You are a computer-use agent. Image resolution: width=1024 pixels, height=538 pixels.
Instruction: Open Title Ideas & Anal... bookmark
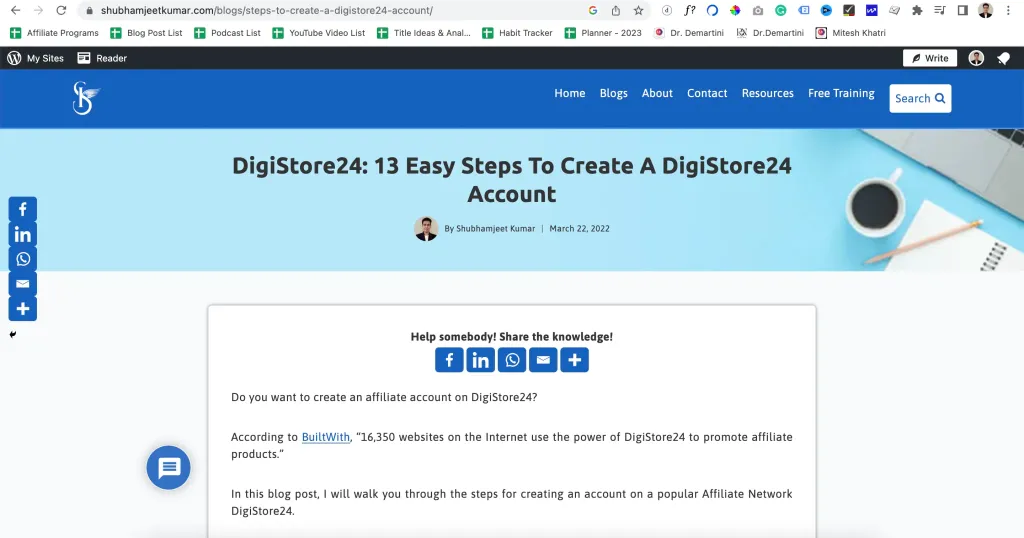coord(424,33)
